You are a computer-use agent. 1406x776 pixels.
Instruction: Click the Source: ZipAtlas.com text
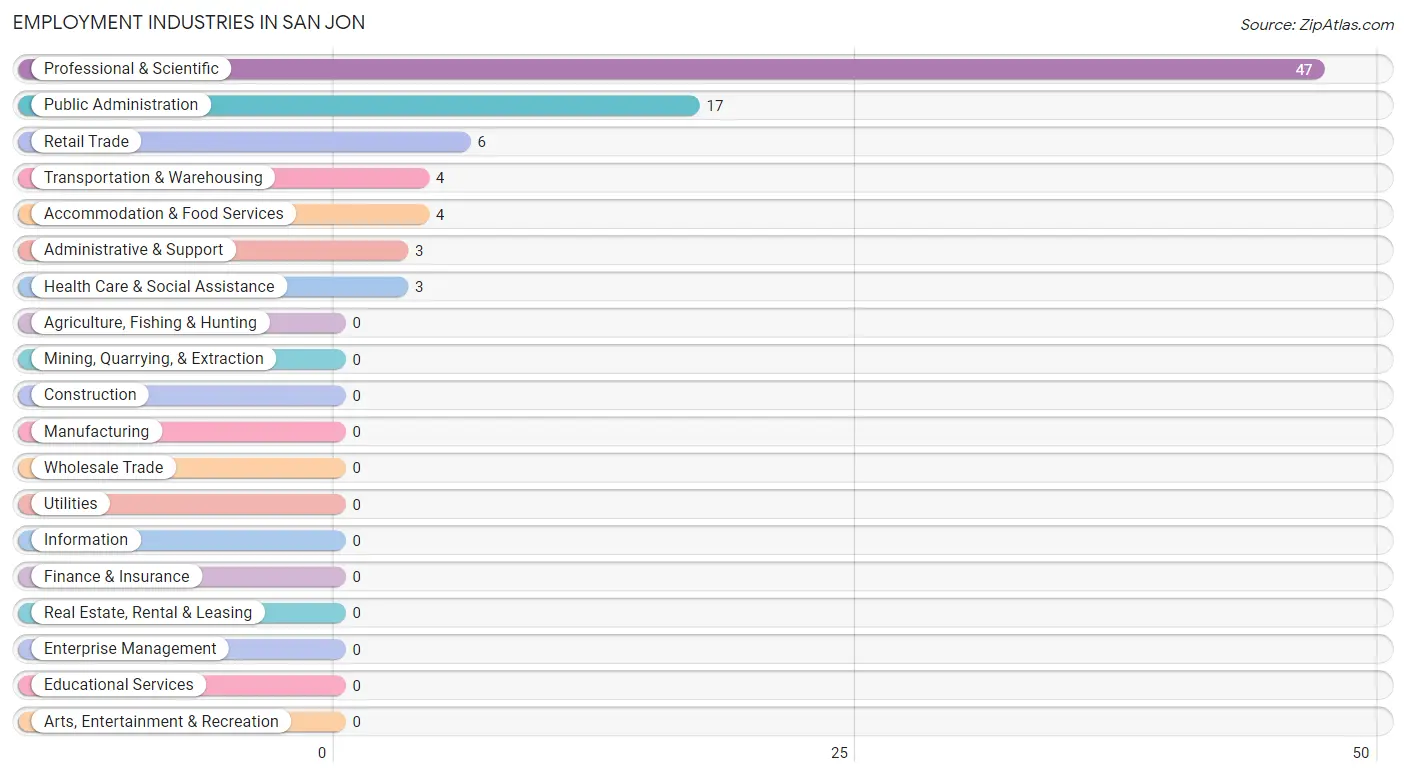[x=1317, y=25]
